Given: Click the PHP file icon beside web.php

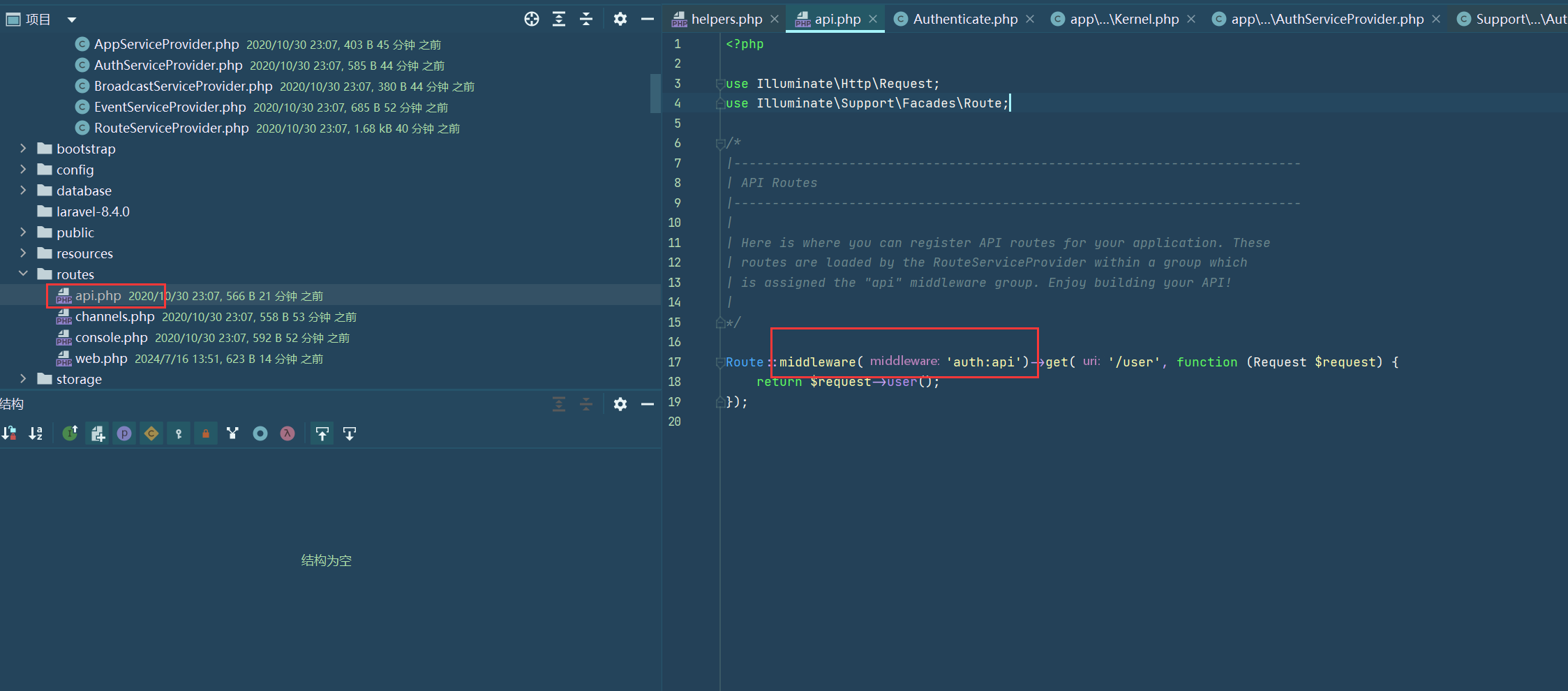Looking at the screenshot, I should pyautogui.click(x=64, y=359).
